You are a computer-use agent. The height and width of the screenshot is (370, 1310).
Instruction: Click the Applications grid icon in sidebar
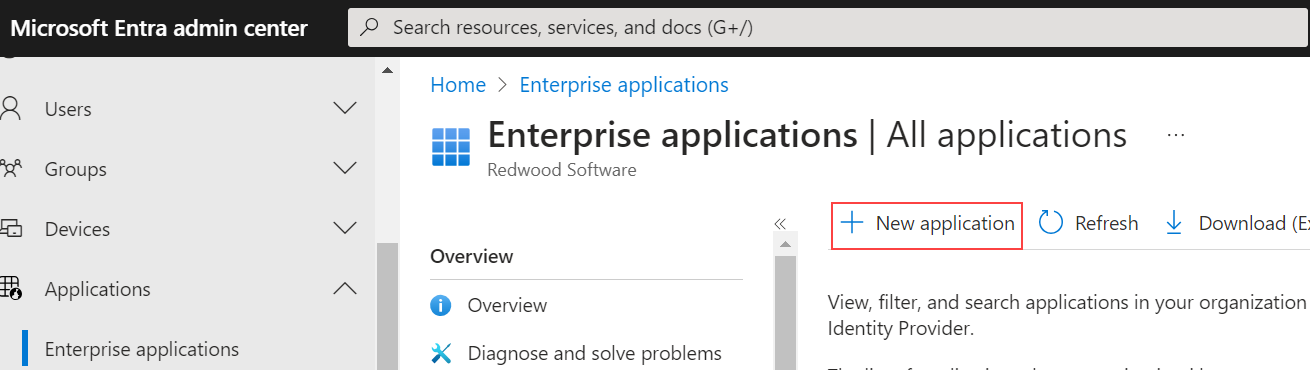10,289
